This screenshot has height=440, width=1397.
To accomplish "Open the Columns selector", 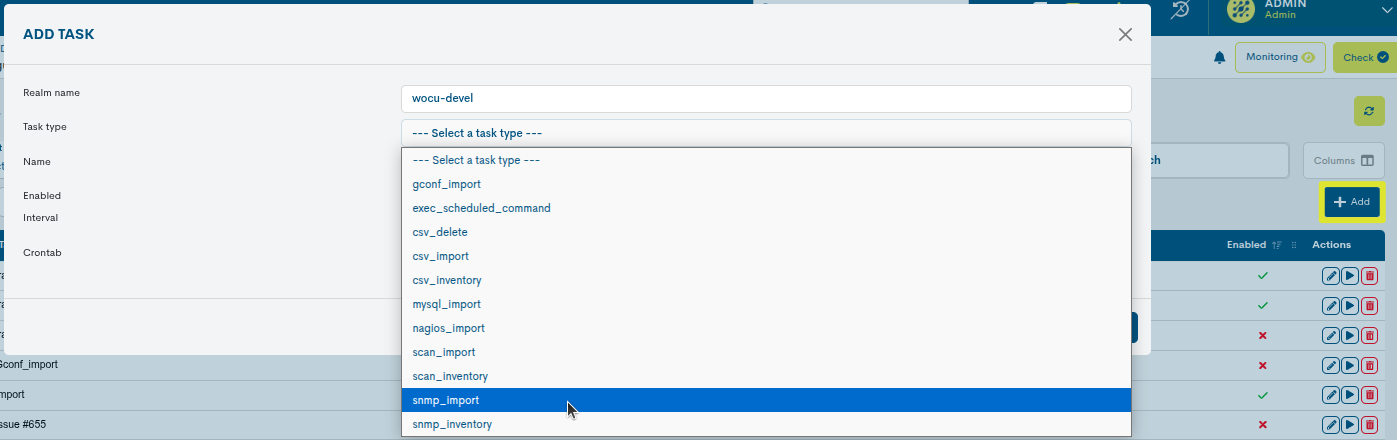I will click(x=1343, y=161).
